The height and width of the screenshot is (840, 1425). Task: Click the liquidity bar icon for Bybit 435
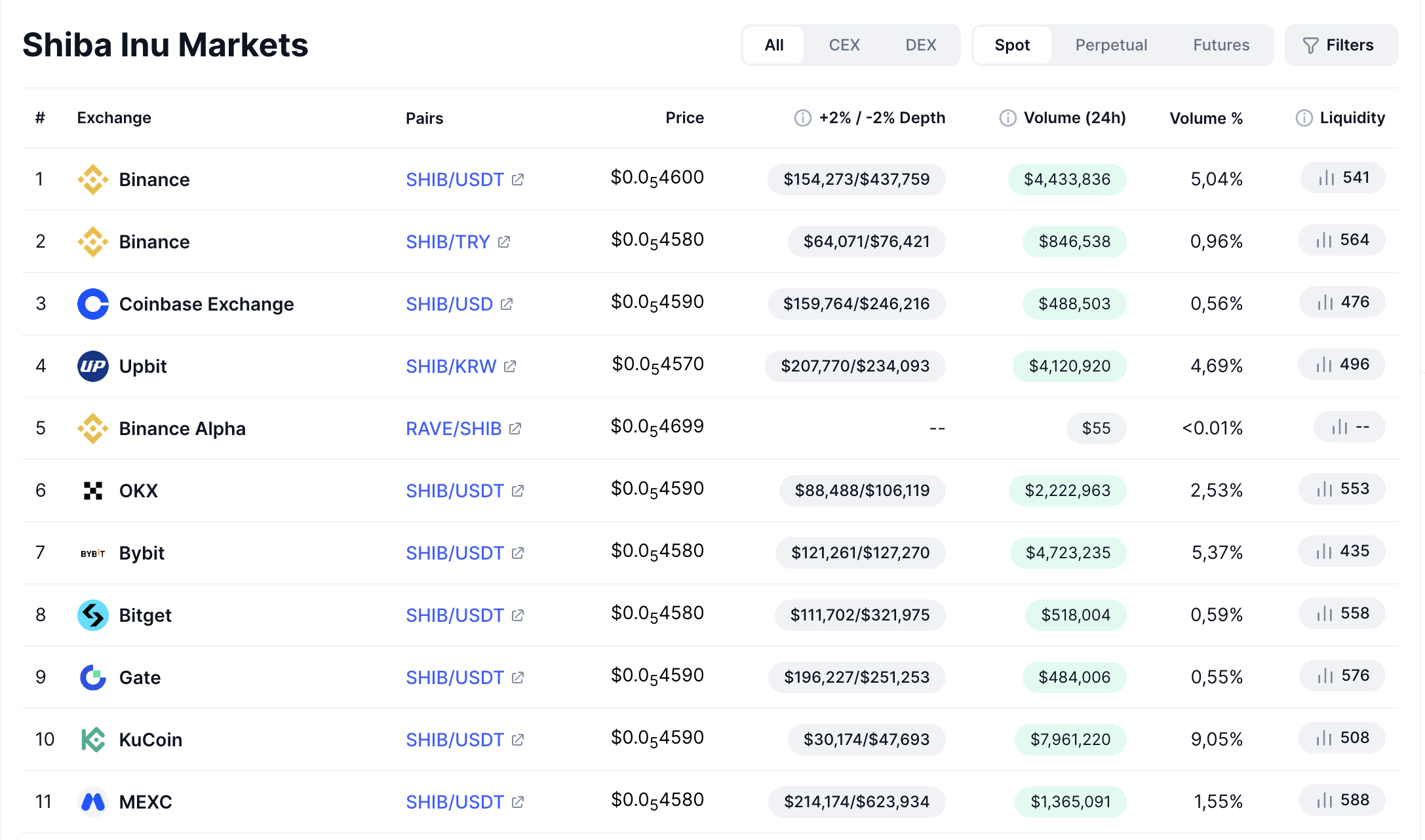coord(1324,552)
